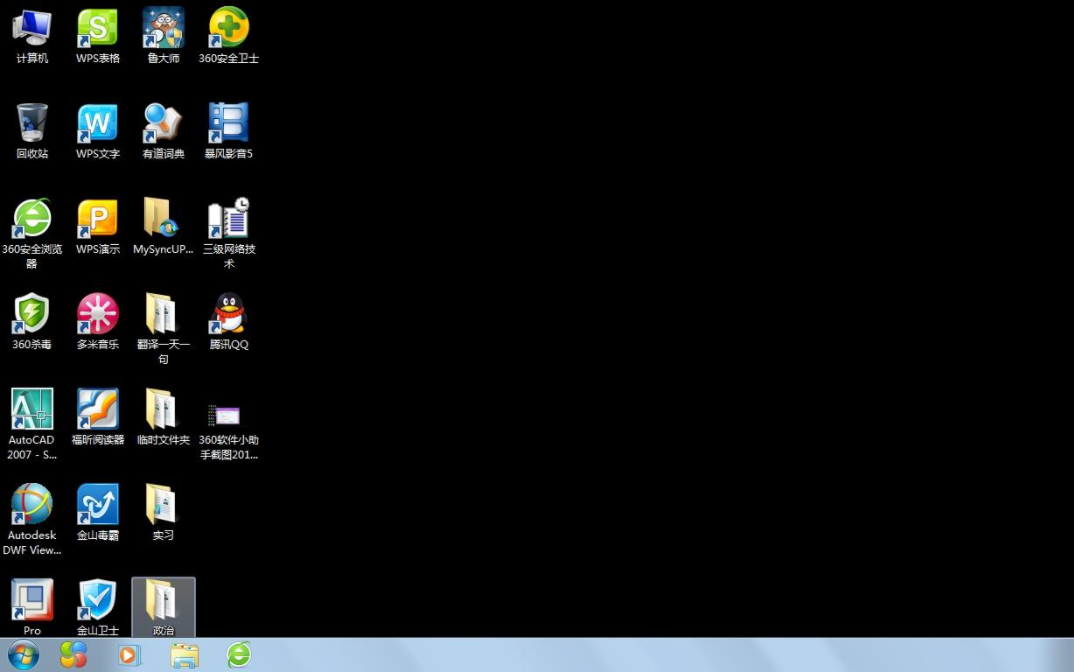The height and width of the screenshot is (672, 1074).
Task: Click the 360安全浏览器 desktop shortcut
Action: tap(32, 218)
